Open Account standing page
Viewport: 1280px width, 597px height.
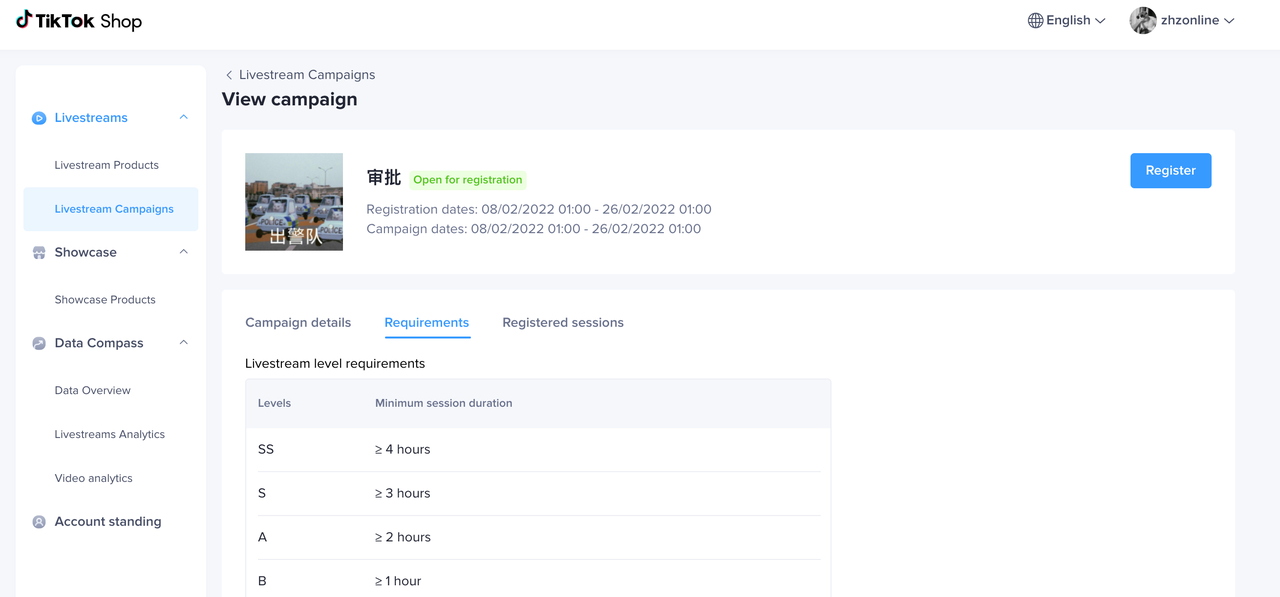pyautogui.click(x=108, y=522)
